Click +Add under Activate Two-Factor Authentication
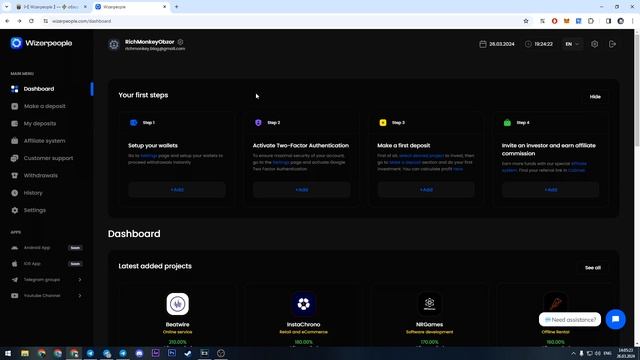The height and width of the screenshot is (360, 640). pos(302,190)
